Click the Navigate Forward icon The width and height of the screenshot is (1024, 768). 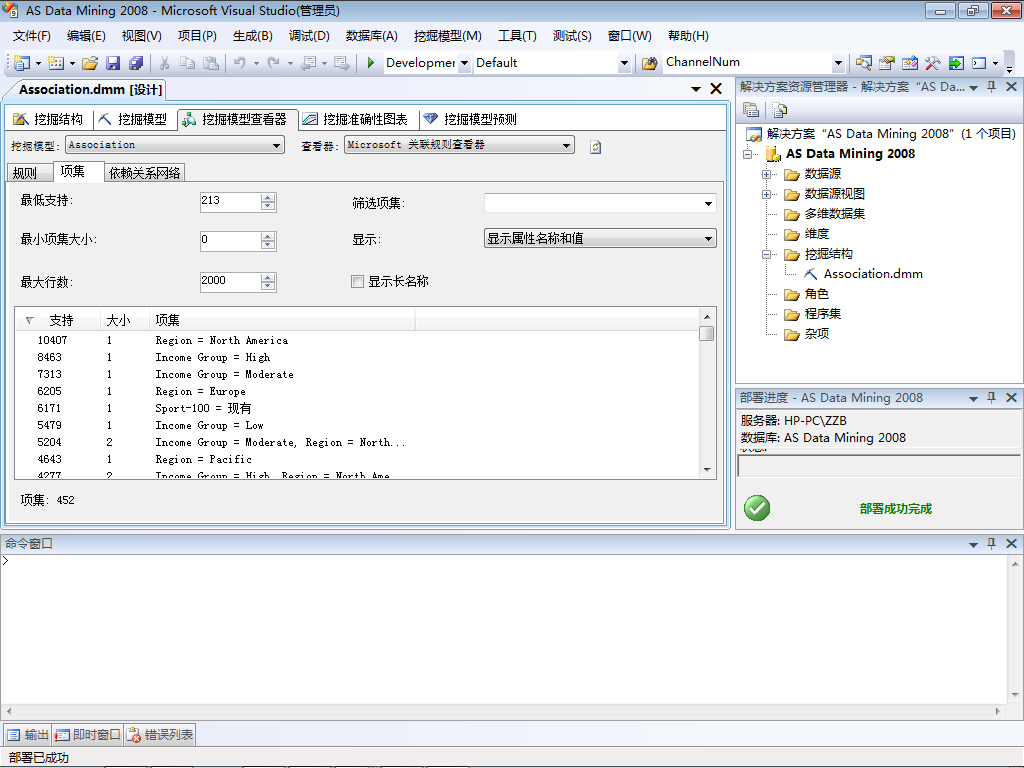point(342,63)
